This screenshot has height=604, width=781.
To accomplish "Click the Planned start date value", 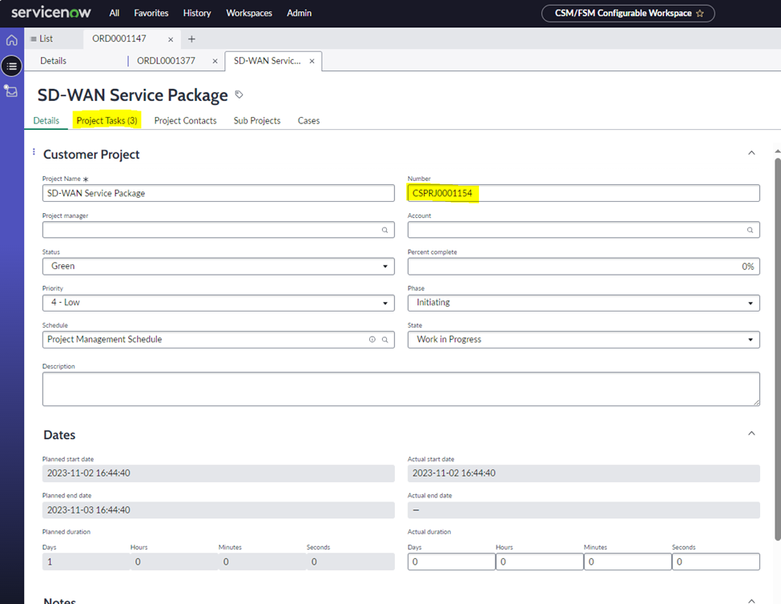I will [x=218, y=473].
